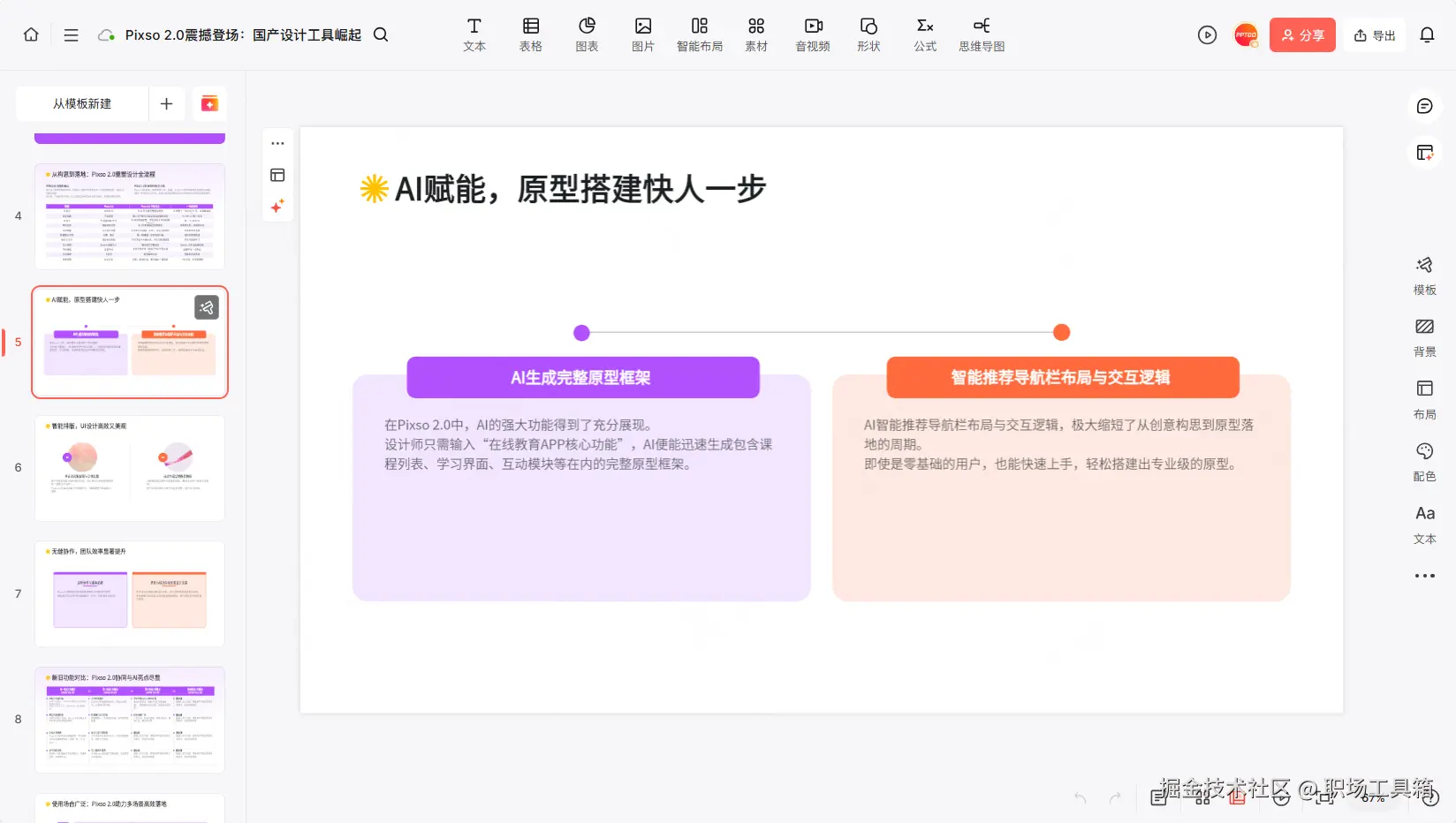Click the 分享 share button
Viewport: 1456px width, 823px height.
1302,35
